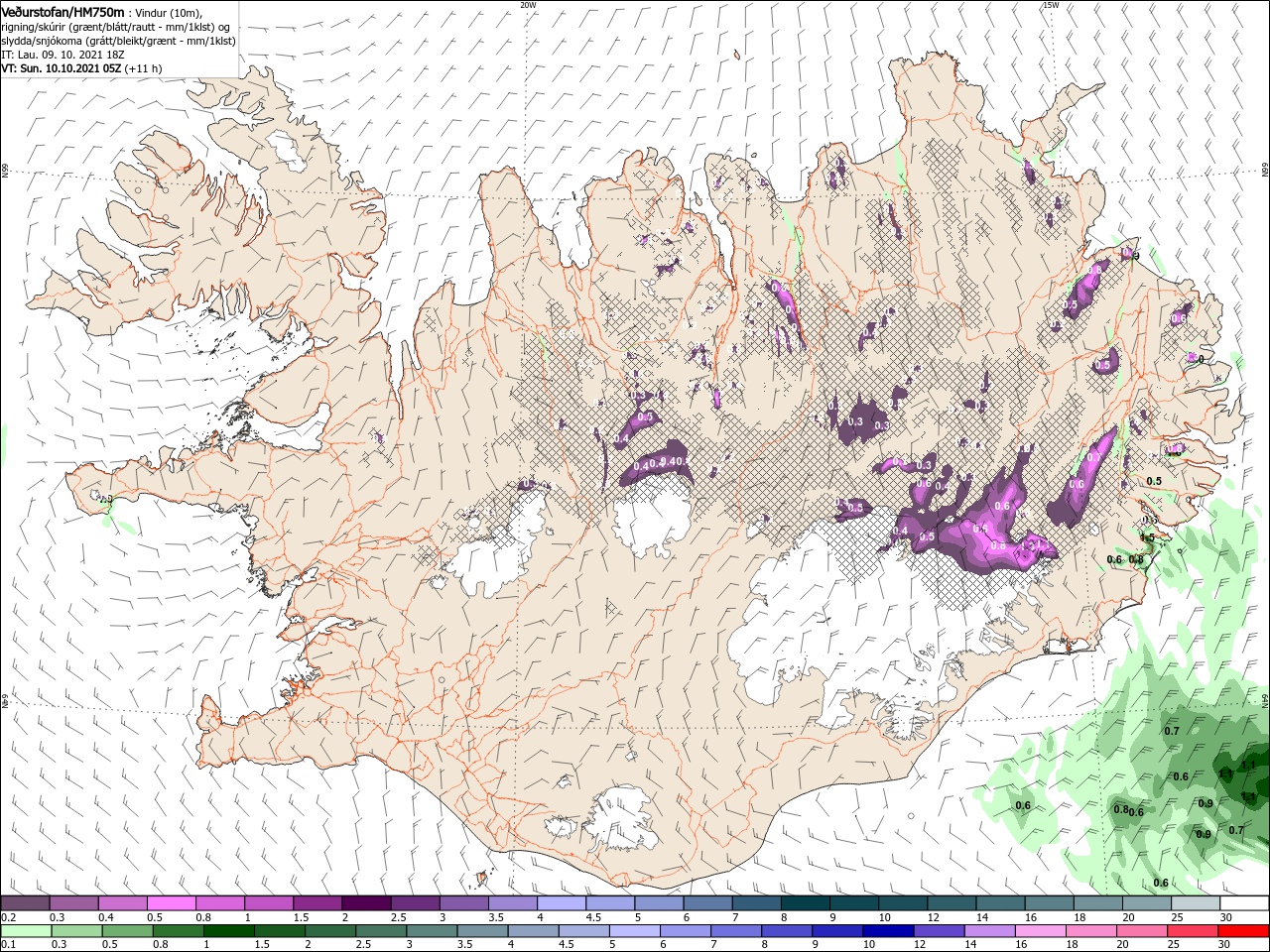Pick the bright pink 0.5 swatch on the upper scale
Image resolution: width=1270 pixels, height=952 pixels.
coord(171,903)
